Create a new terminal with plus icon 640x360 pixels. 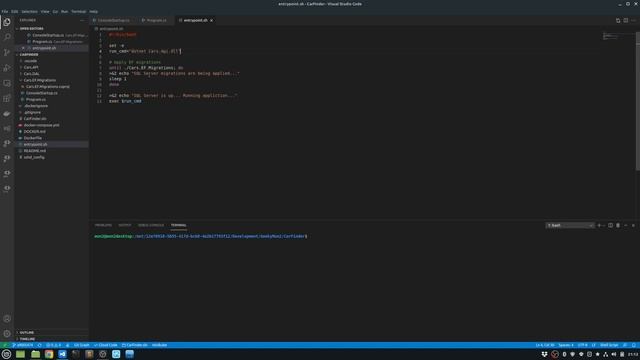tap(599, 225)
